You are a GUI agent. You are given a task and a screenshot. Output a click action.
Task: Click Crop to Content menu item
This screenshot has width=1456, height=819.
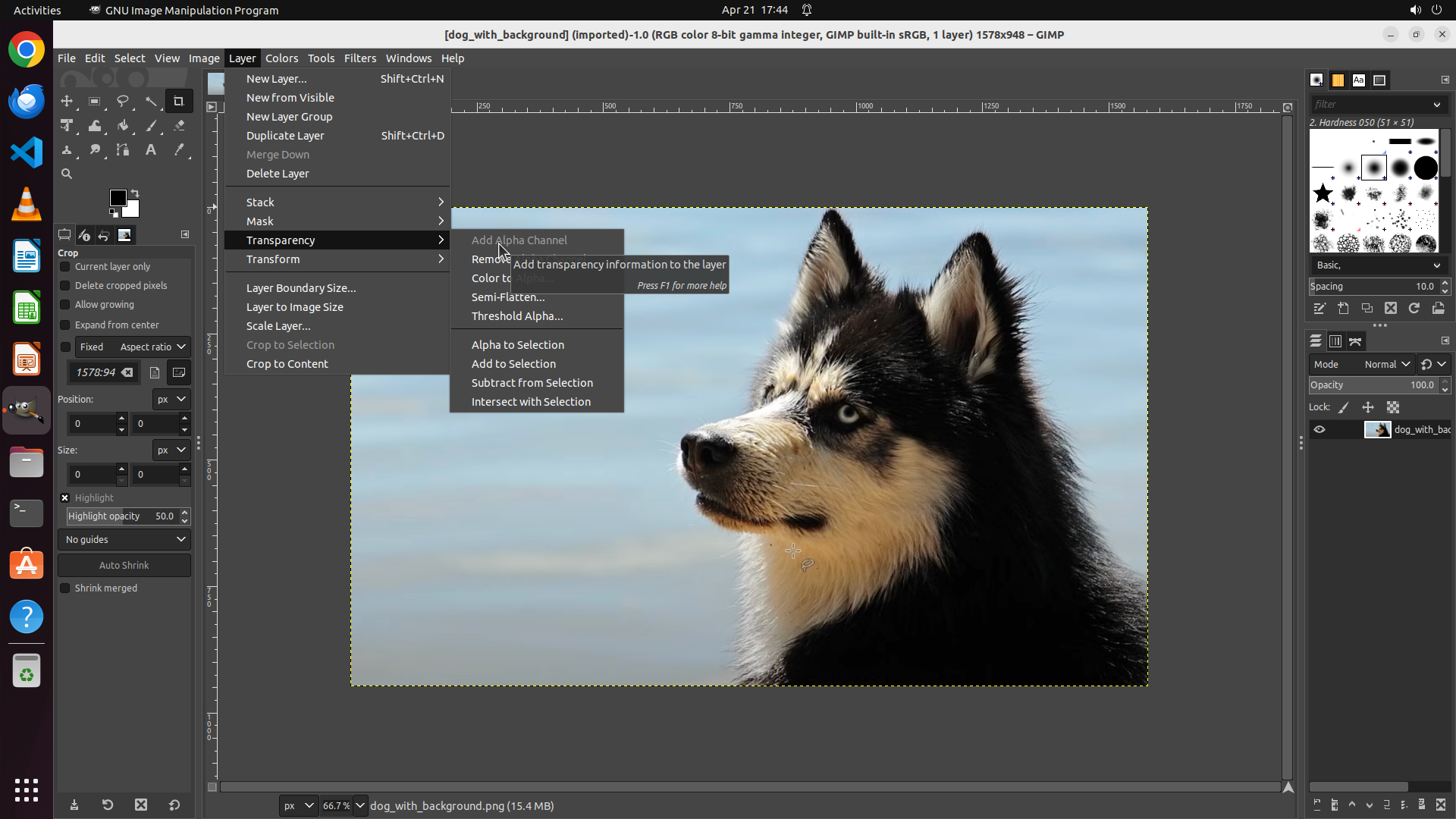(287, 364)
